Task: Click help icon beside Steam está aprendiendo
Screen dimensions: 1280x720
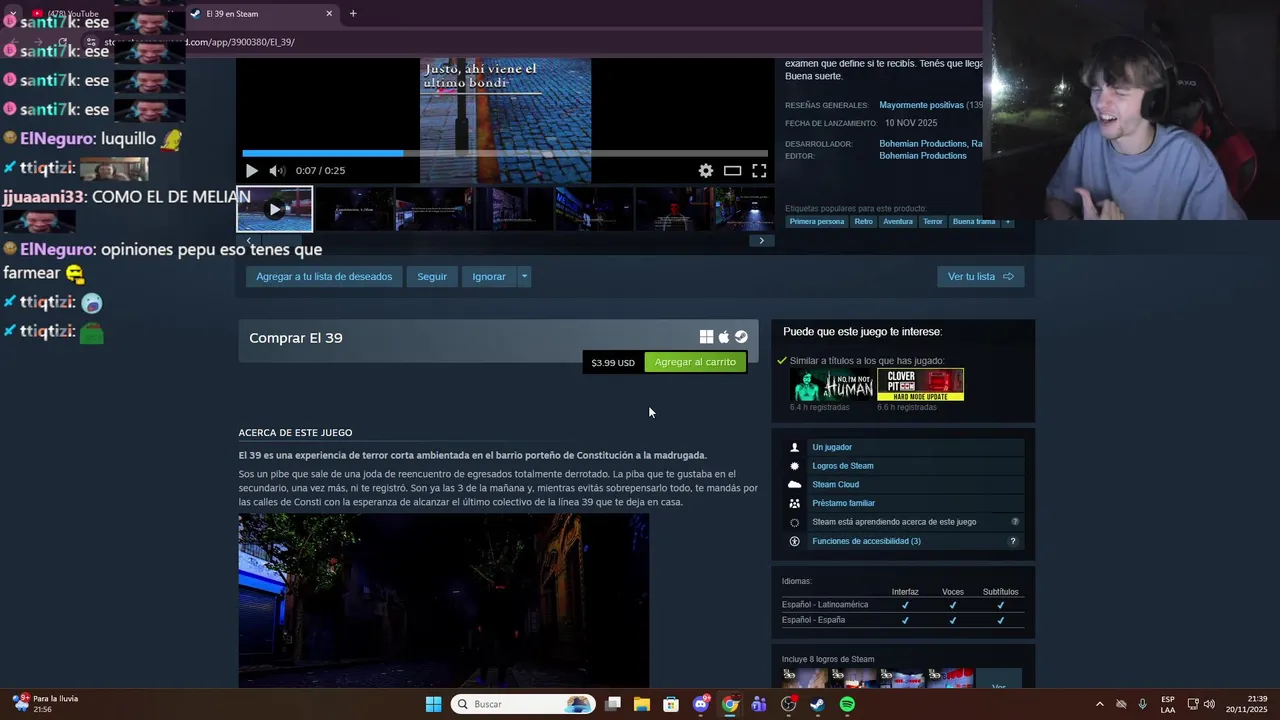Action: coord(1015,522)
